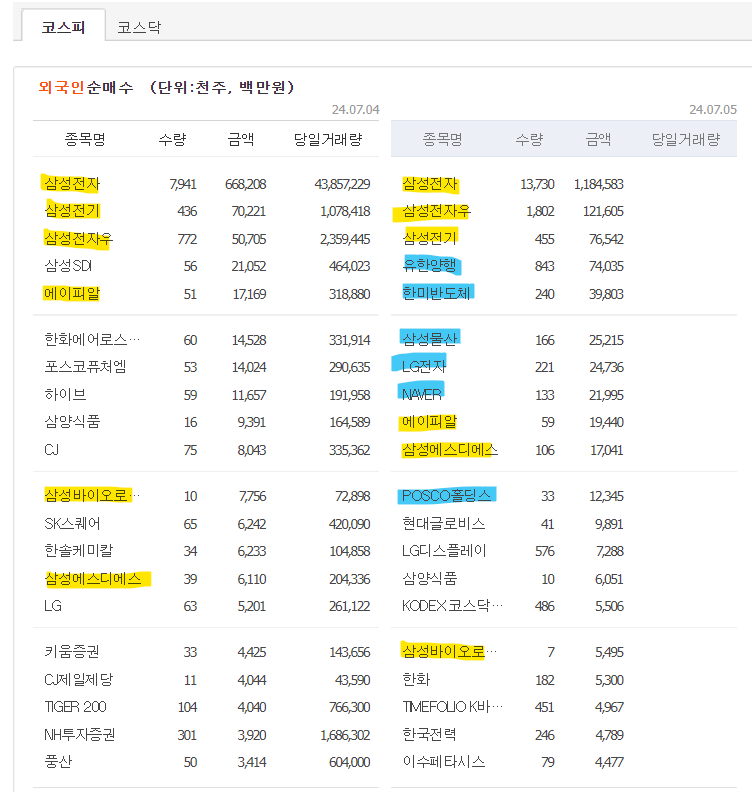Open 에이피알 link in 24.07.05 table

[x=429, y=422]
